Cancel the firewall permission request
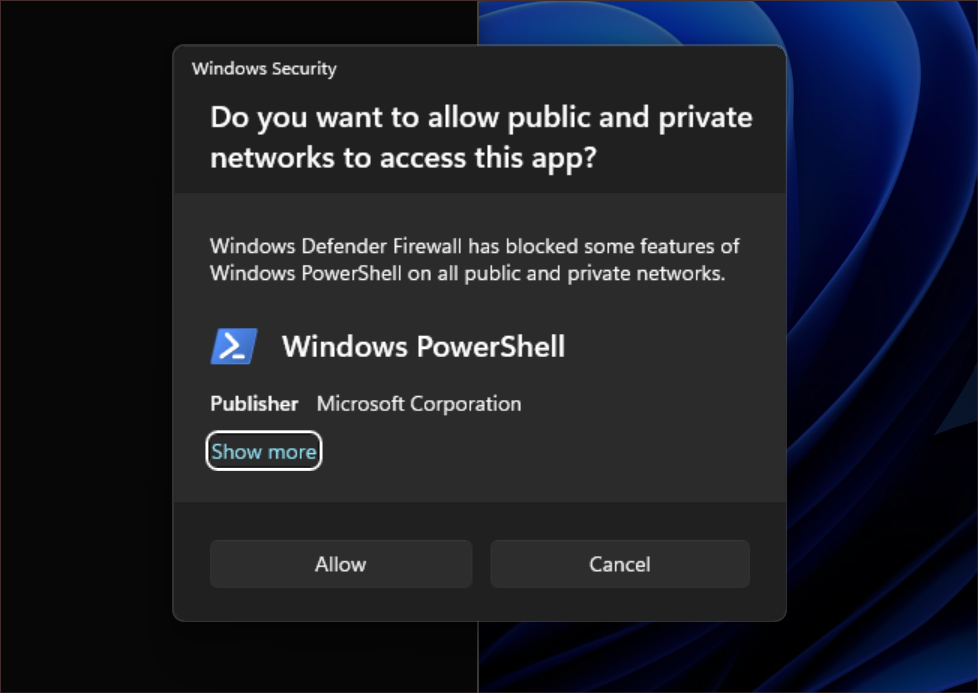The image size is (978, 693). (619, 563)
